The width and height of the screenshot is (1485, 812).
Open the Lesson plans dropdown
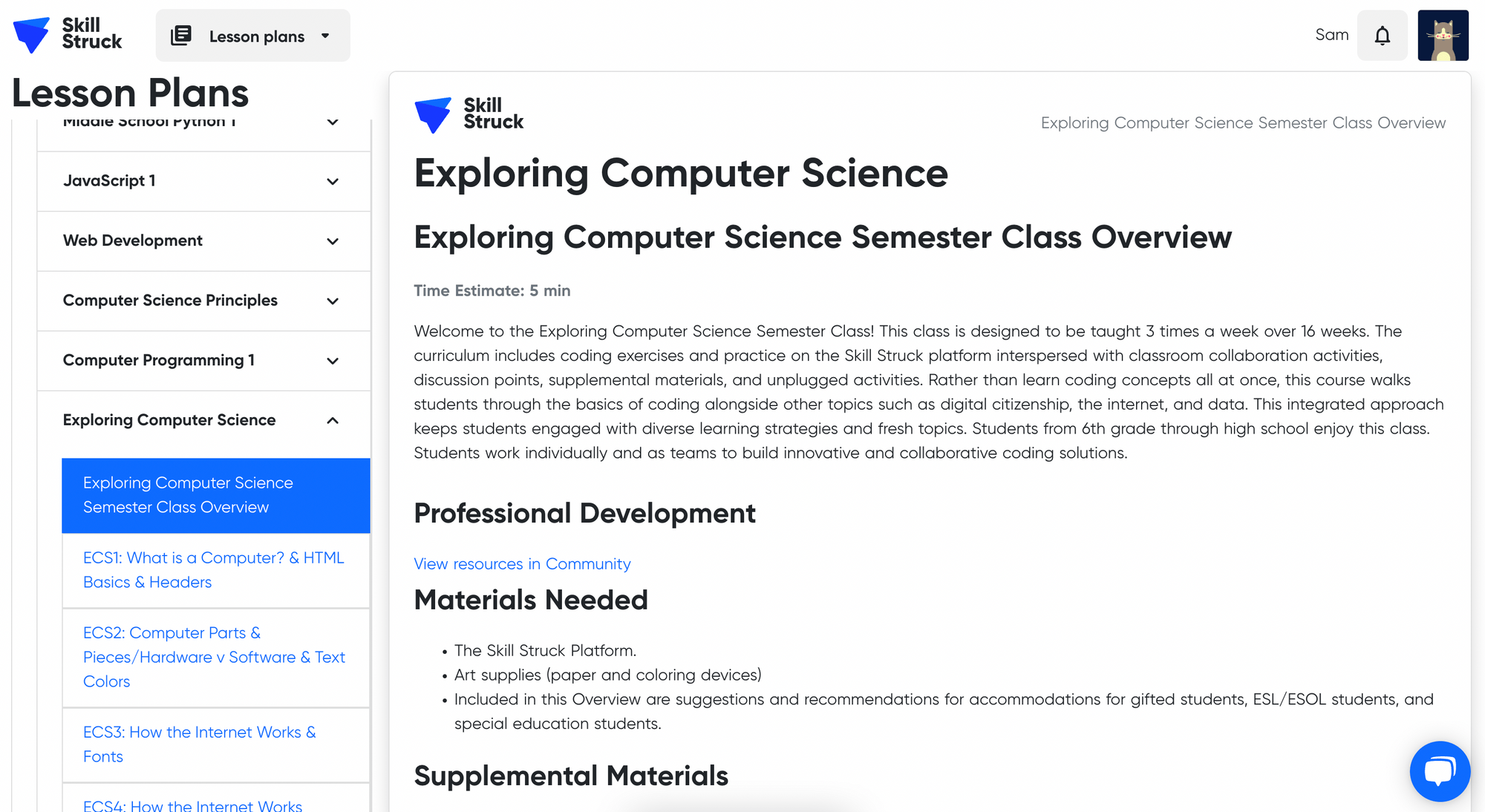[x=252, y=36]
